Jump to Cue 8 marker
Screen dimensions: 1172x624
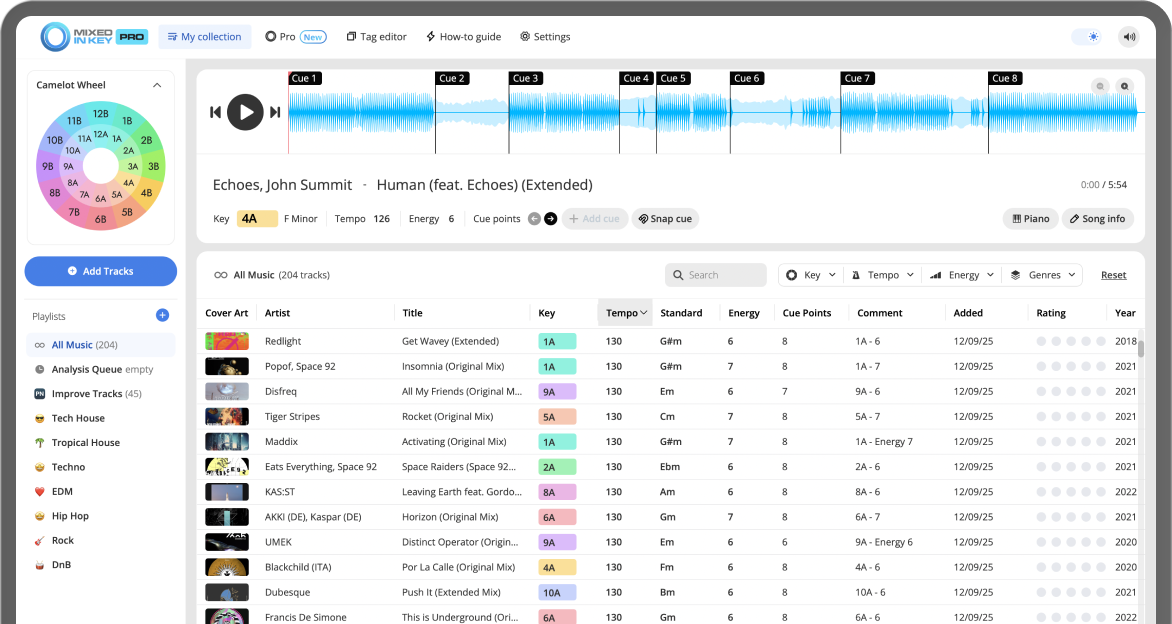tap(1005, 78)
